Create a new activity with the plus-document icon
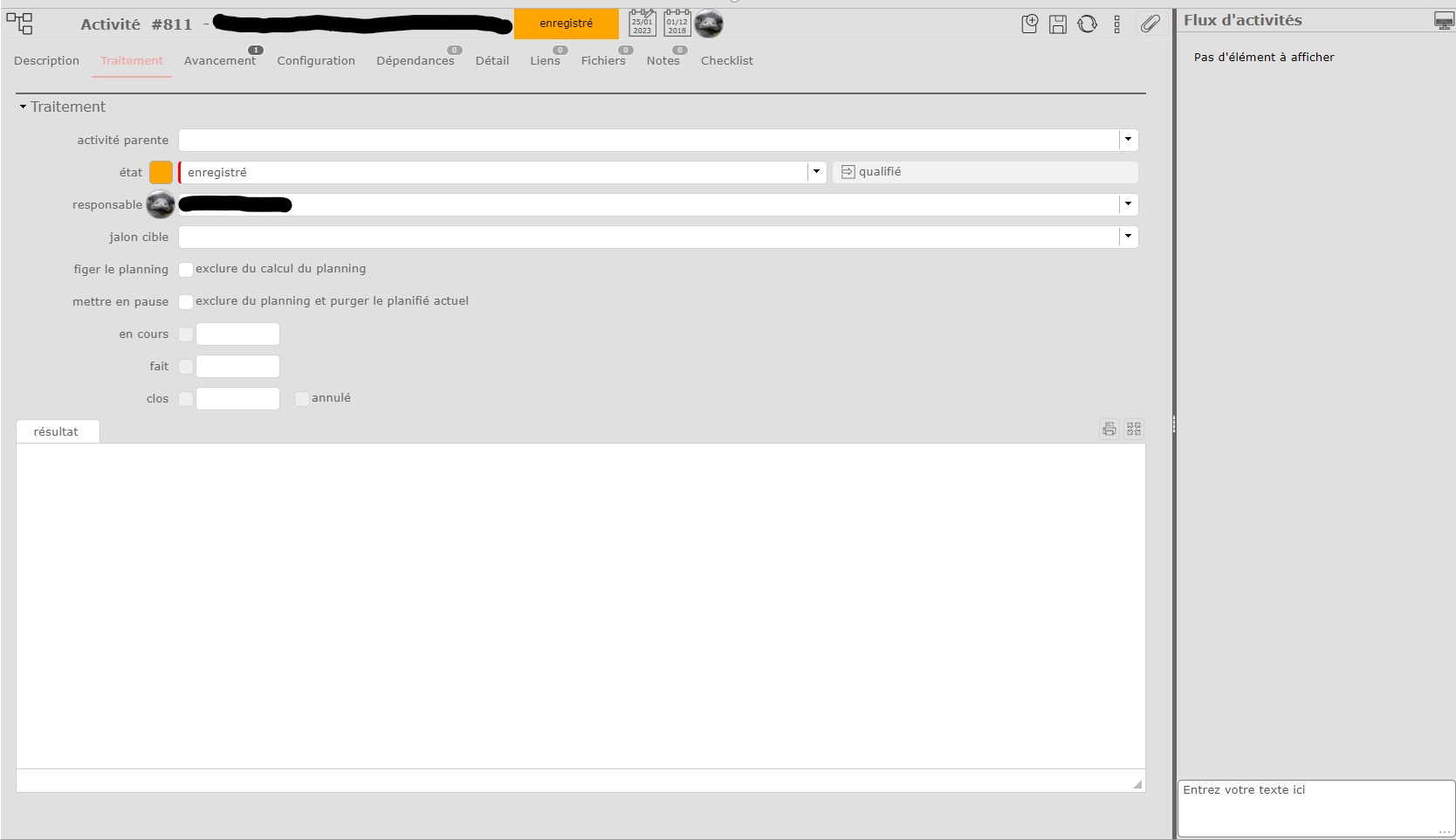 pos(1030,24)
